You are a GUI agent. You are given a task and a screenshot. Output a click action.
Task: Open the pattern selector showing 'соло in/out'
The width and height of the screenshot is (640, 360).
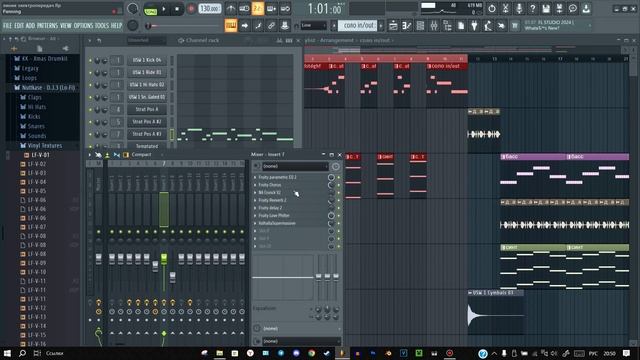(x=358, y=26)
